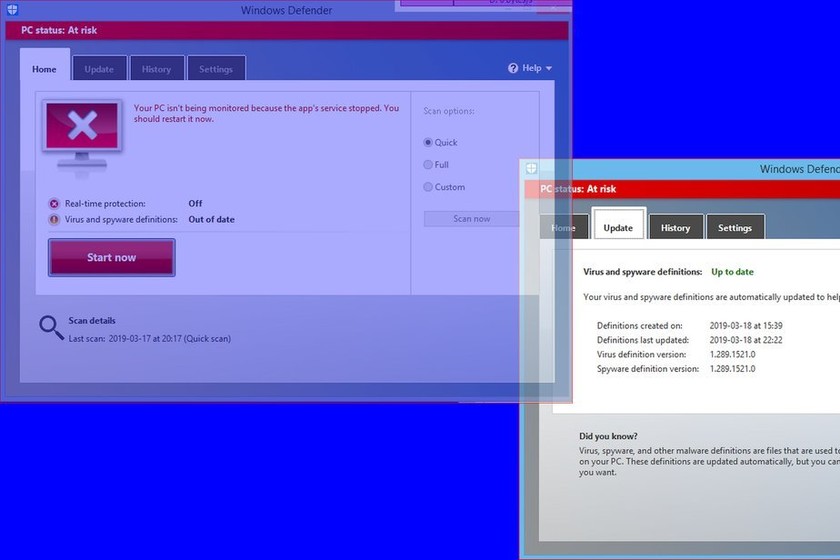Open History tab in right Defender window
The width and height of the screenshot is (840, 560).
click(676, 227)
